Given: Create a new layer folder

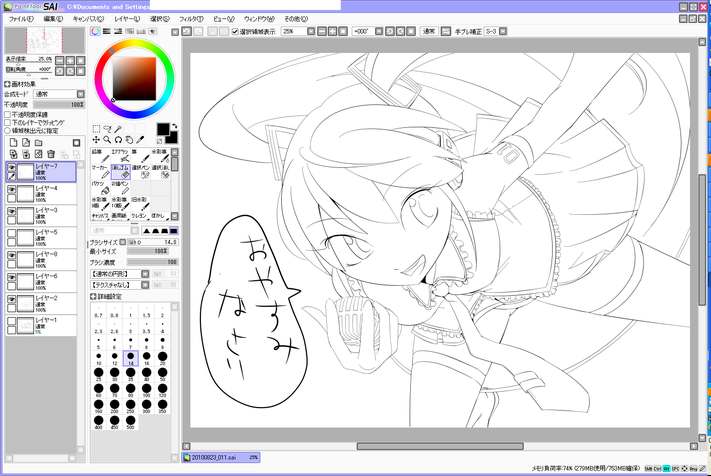Looking at the screenshot, I should coord(39,143).
